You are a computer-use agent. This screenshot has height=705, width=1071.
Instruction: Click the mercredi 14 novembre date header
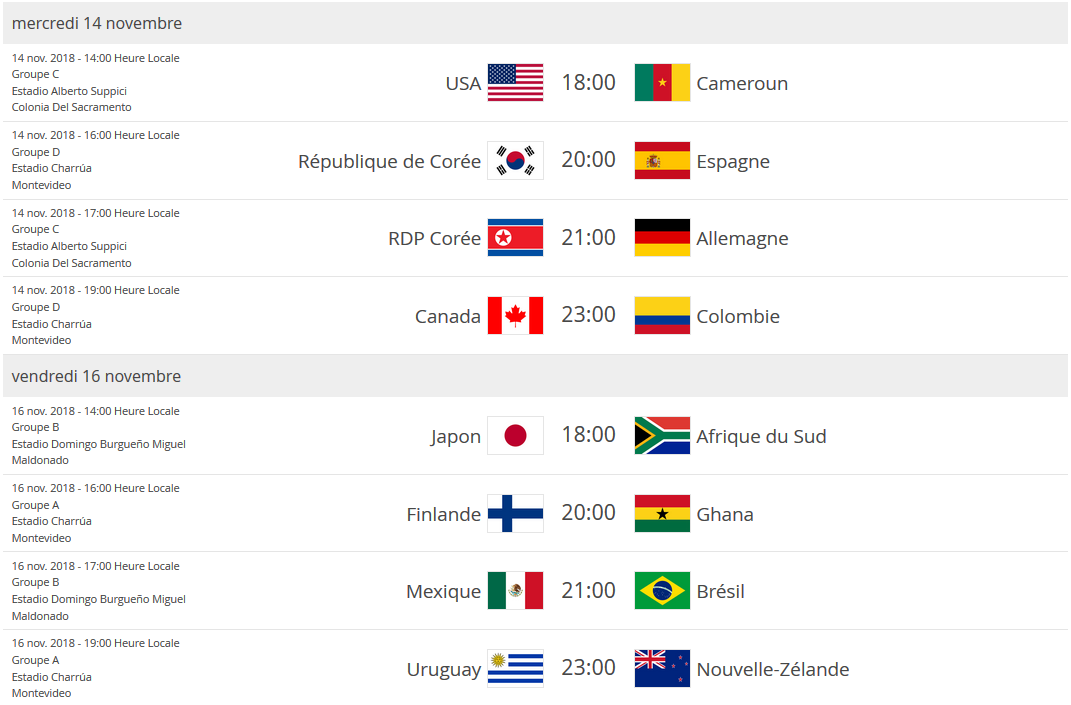(x=97, y=23)
